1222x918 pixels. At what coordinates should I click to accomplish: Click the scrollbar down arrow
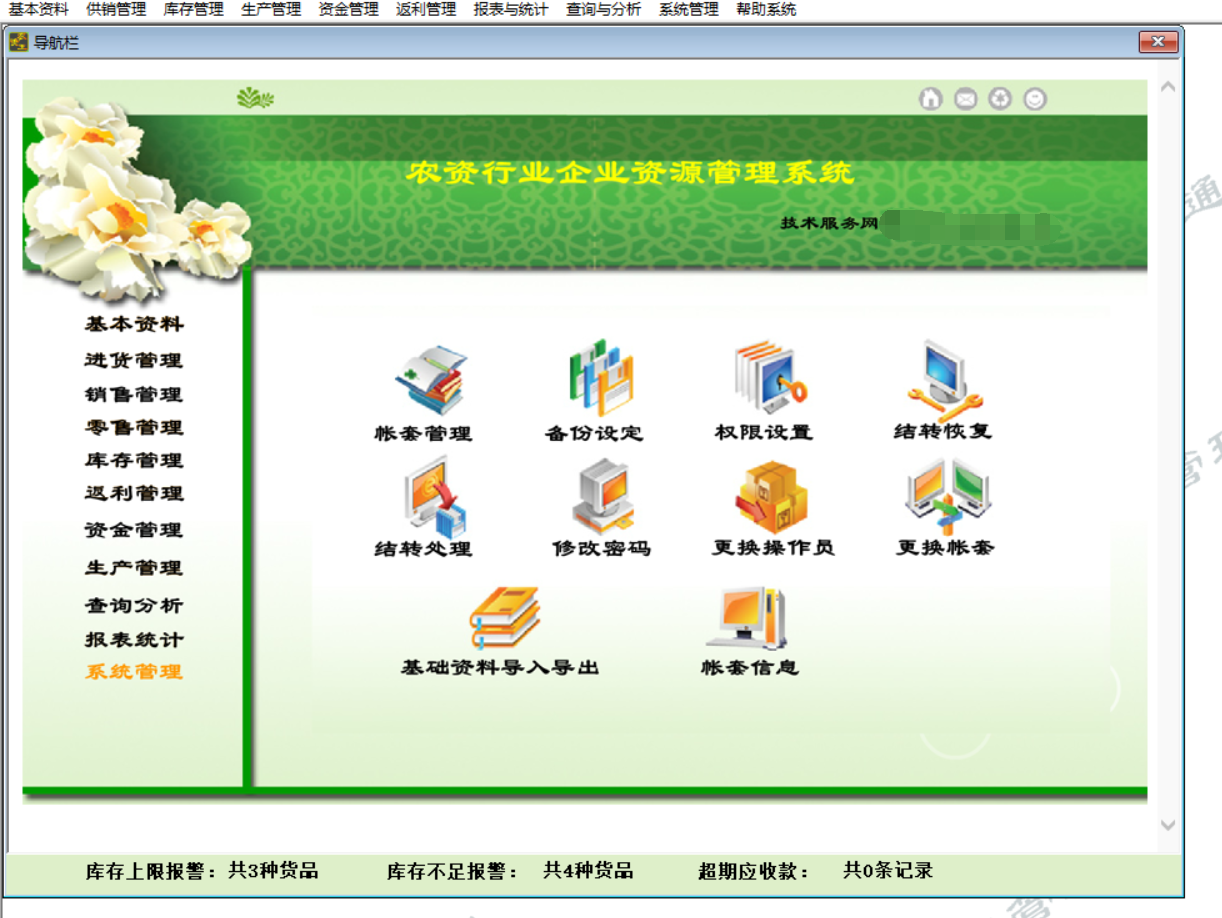1167,825
